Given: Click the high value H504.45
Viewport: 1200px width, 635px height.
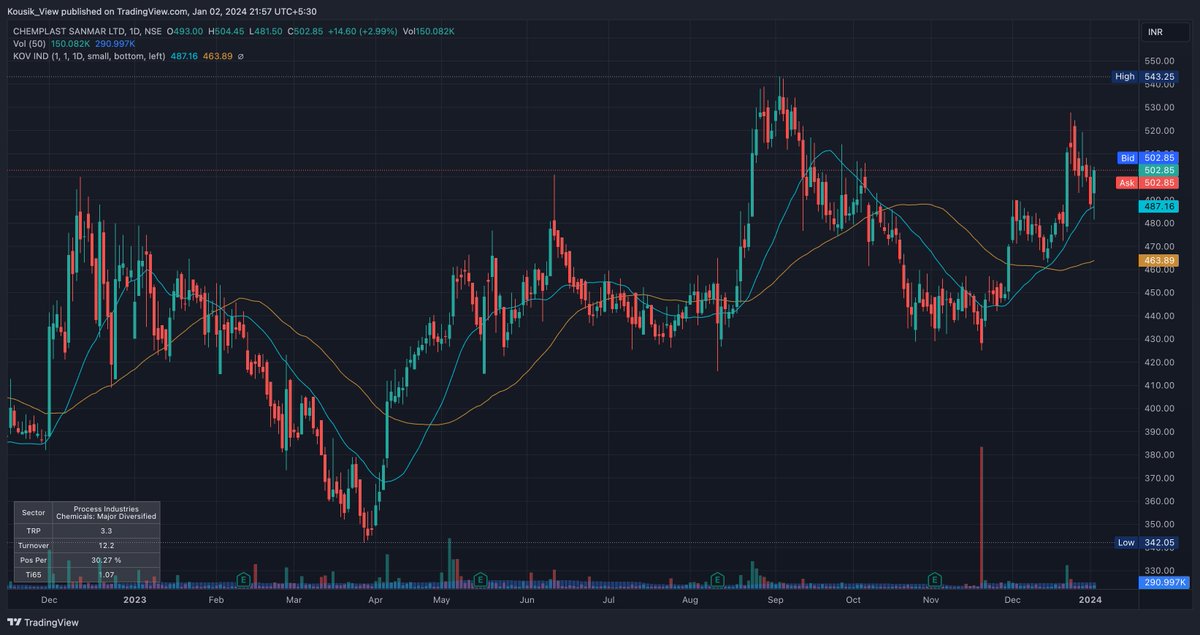Looking at the screenshot, I should click(x=226, y=31).
